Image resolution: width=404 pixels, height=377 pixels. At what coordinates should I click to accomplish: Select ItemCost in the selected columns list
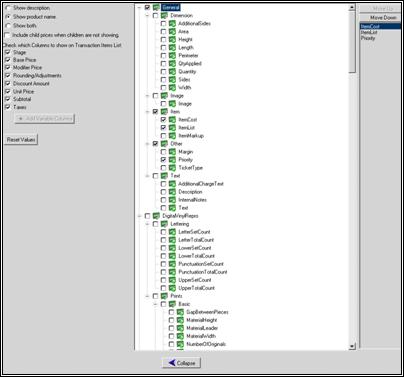[x=380, y=26]
